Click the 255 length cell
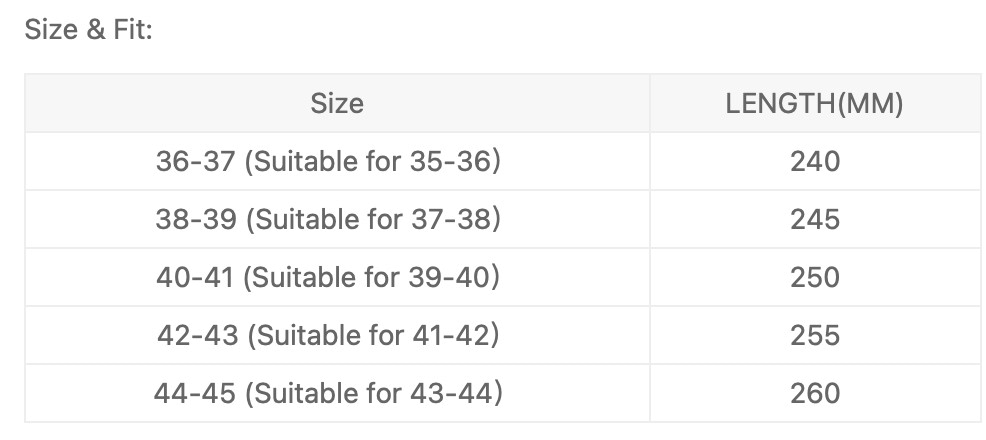Screen dimensions: 986x440 coord(814,335)
